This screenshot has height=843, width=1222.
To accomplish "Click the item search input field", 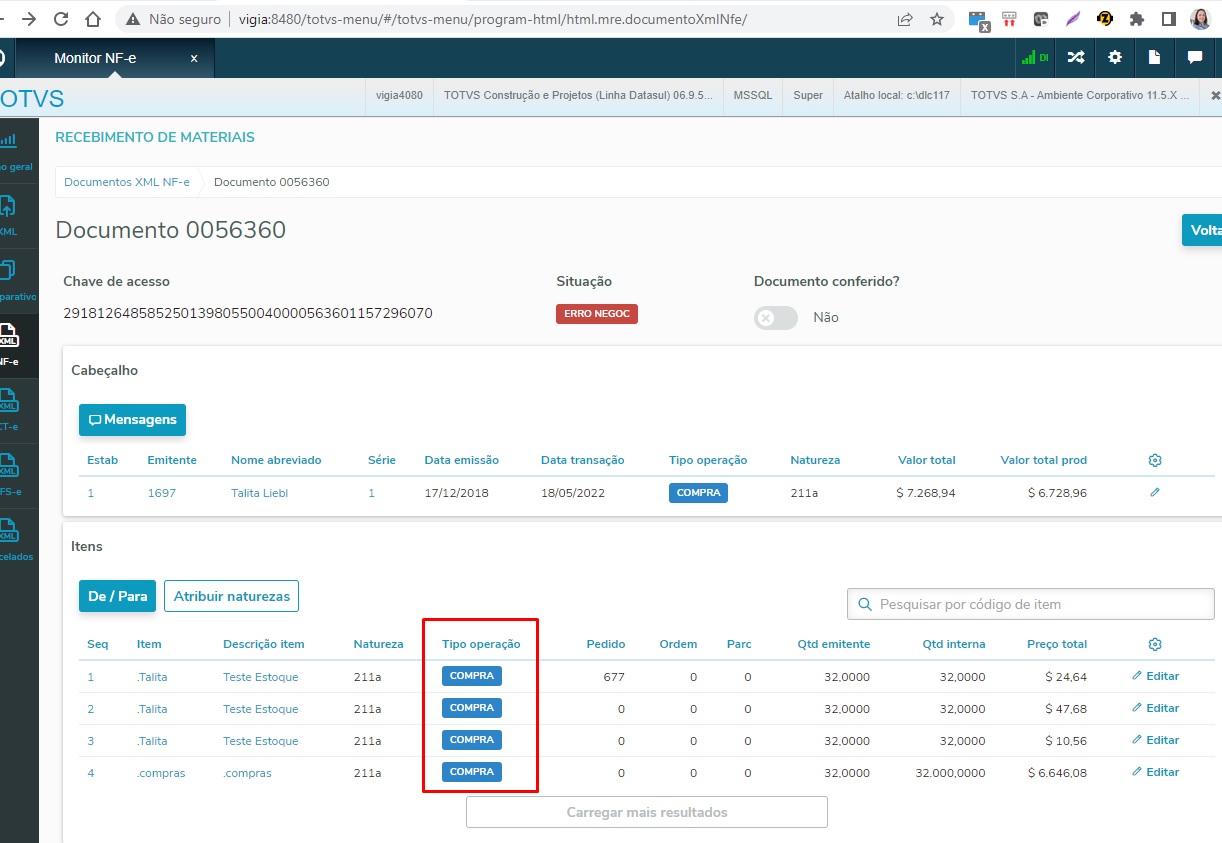I will [x=1030, y=604].
